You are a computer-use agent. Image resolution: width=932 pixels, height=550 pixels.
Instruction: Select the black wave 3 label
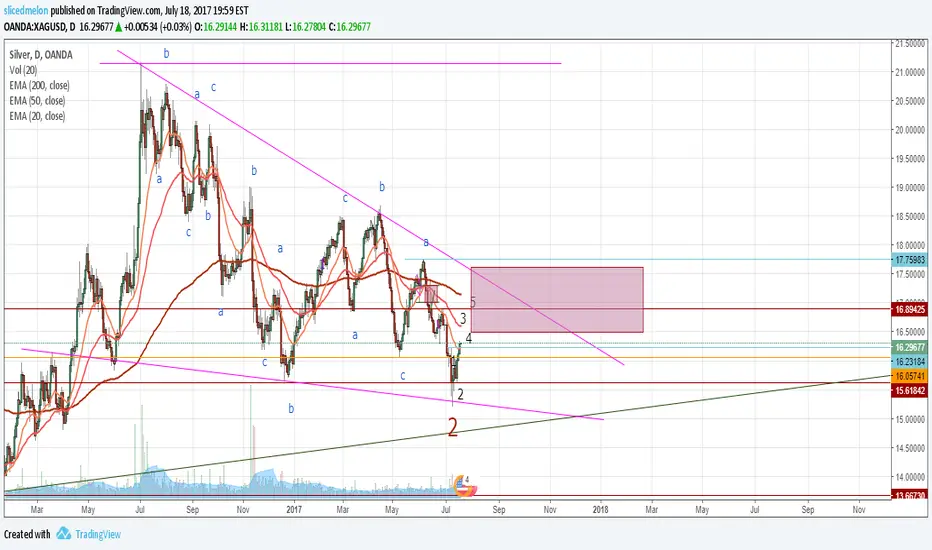tap(463, 319)
